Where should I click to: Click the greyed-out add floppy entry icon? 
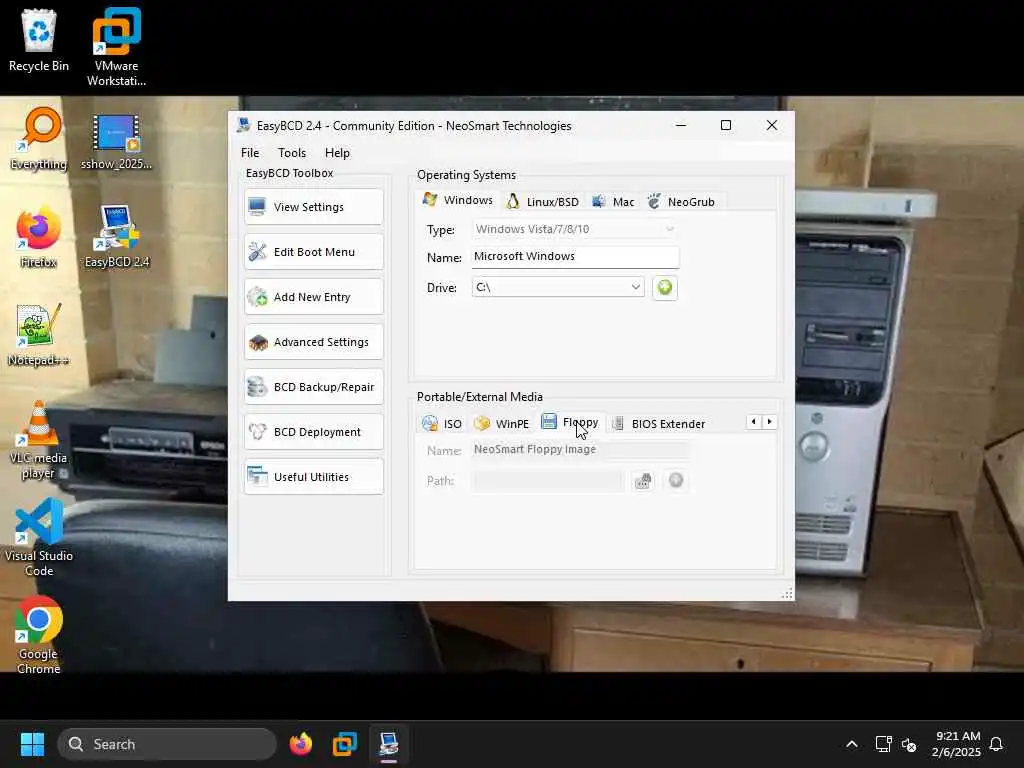676,481
